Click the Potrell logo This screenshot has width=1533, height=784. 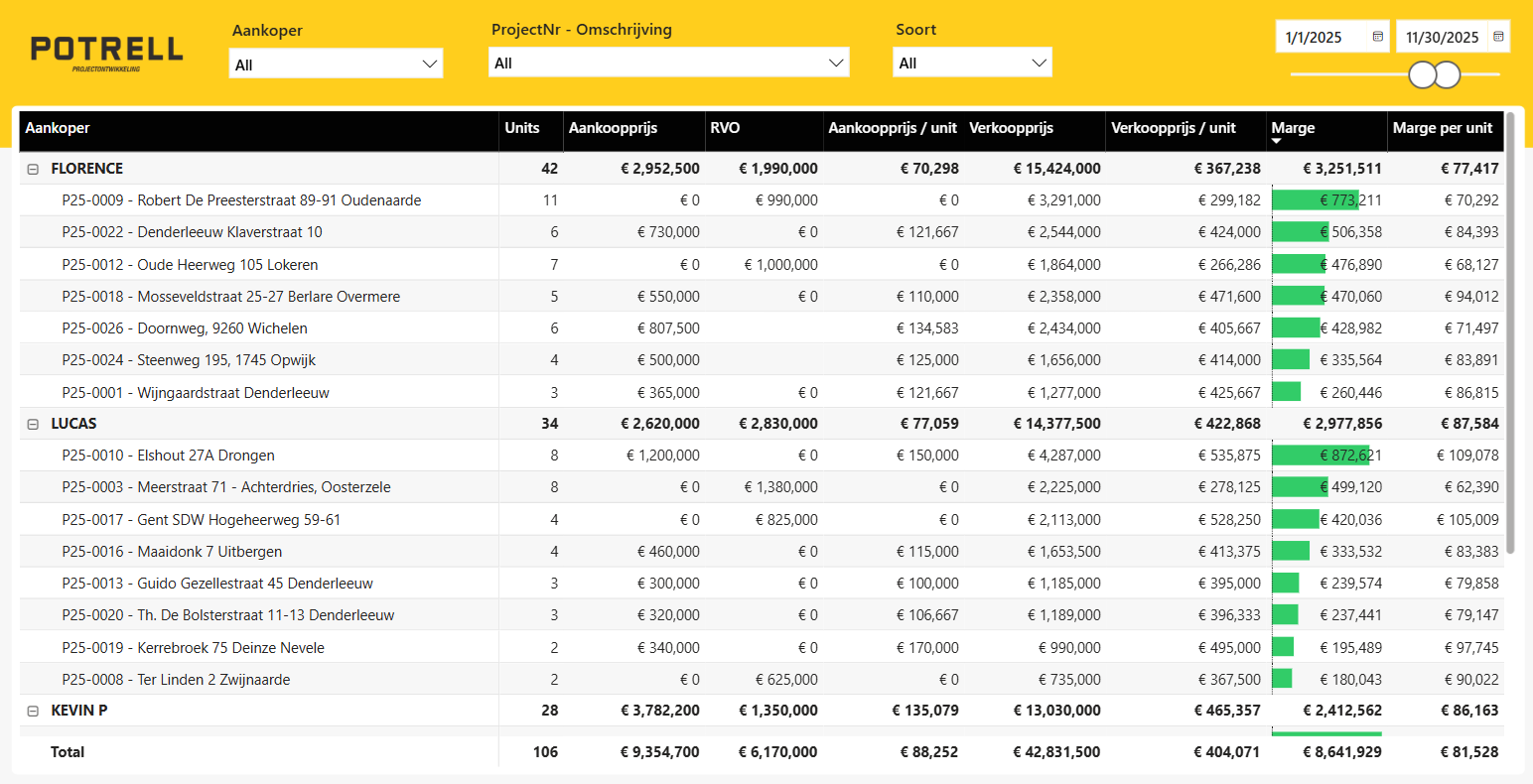(107, 53)
